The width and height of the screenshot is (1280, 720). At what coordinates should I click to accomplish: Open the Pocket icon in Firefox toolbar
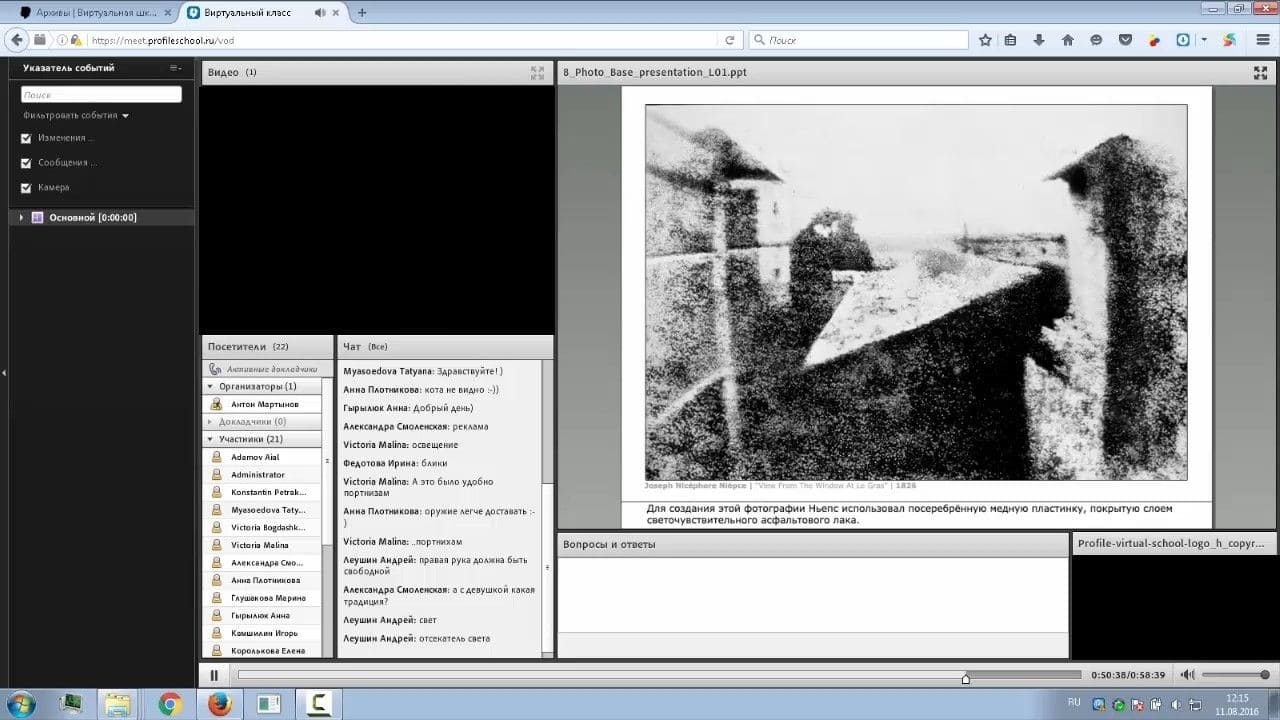[x=1125, y=40]
